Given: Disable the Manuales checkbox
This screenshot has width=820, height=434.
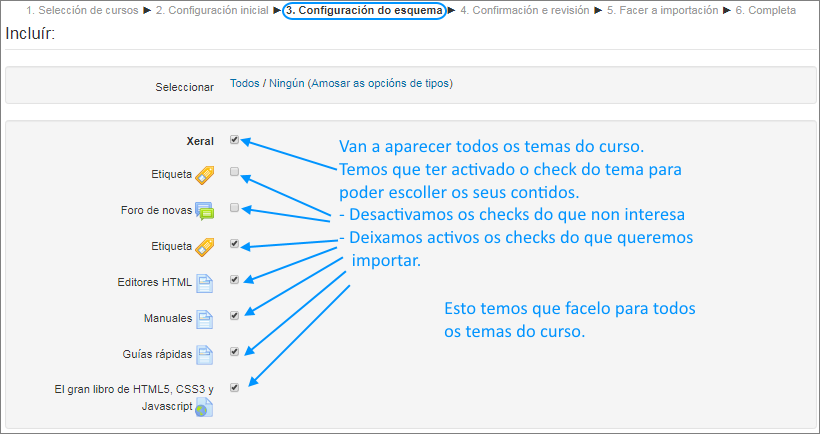Looking at the screenshot, I should [234, 316].
